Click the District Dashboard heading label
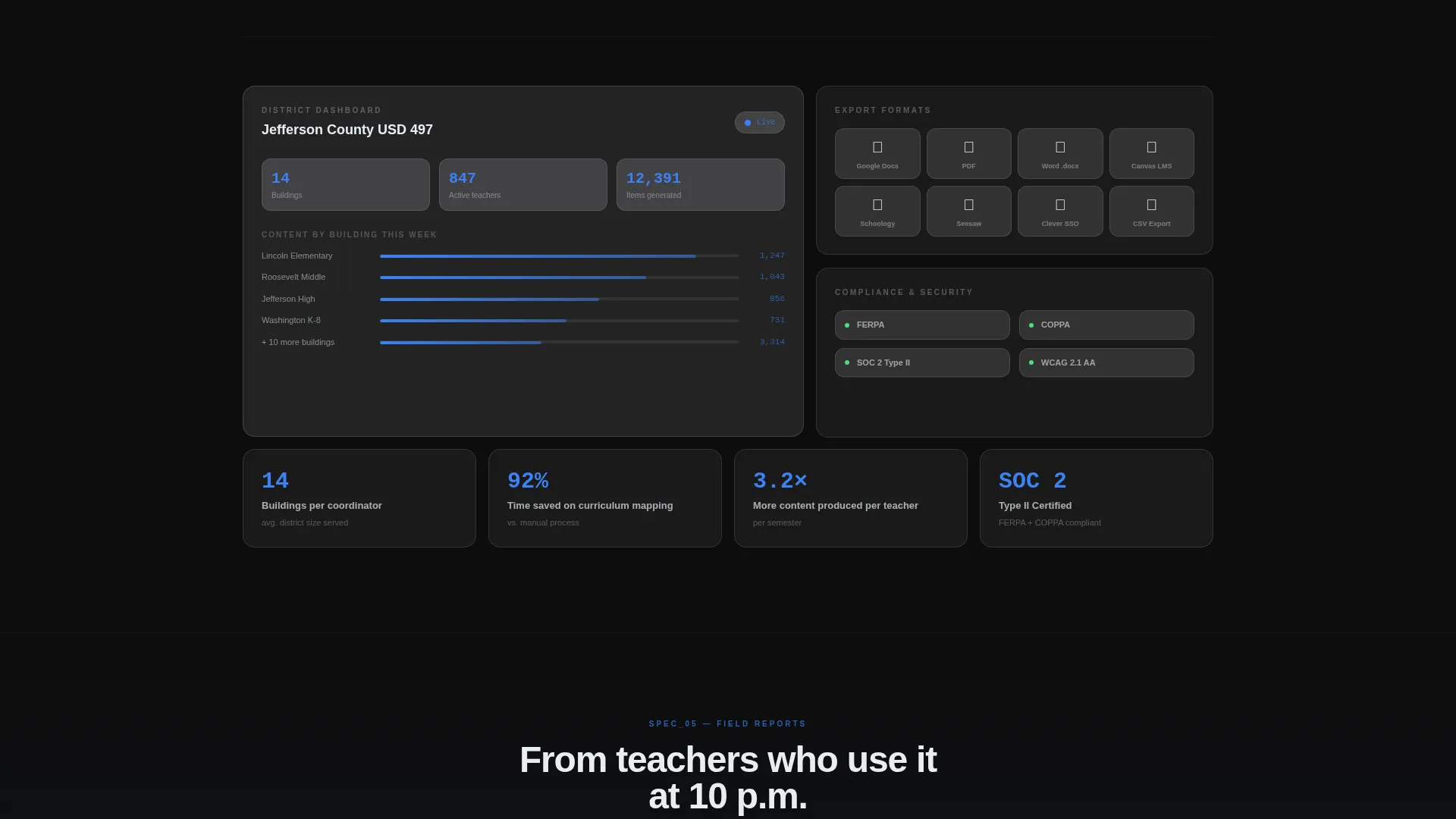1456x819 pixels. [322, 110]
